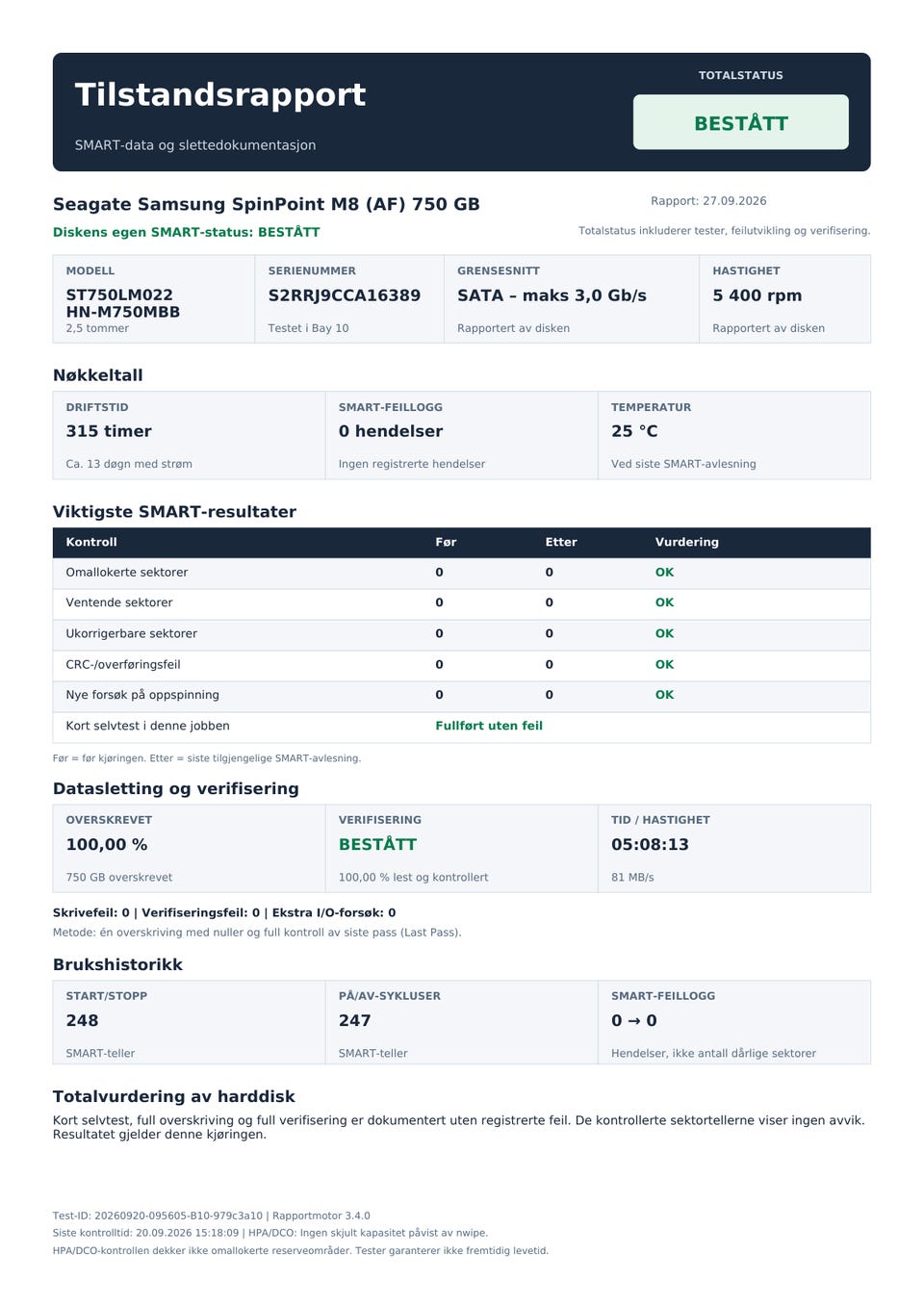Viewport: 924px width, 1306px height.
Task: Click the SMART-feillogg 0 hendelser card
Action: point(462,435)
